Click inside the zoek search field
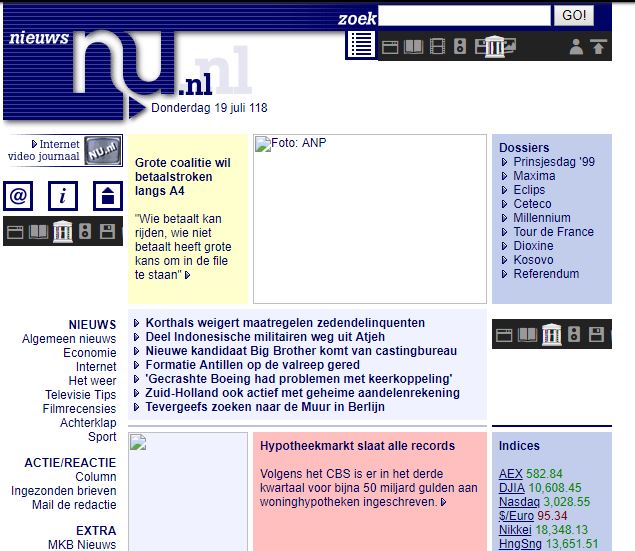Image resolution: width=635 pixels, height=551 pixels. [x=464, y=15]
